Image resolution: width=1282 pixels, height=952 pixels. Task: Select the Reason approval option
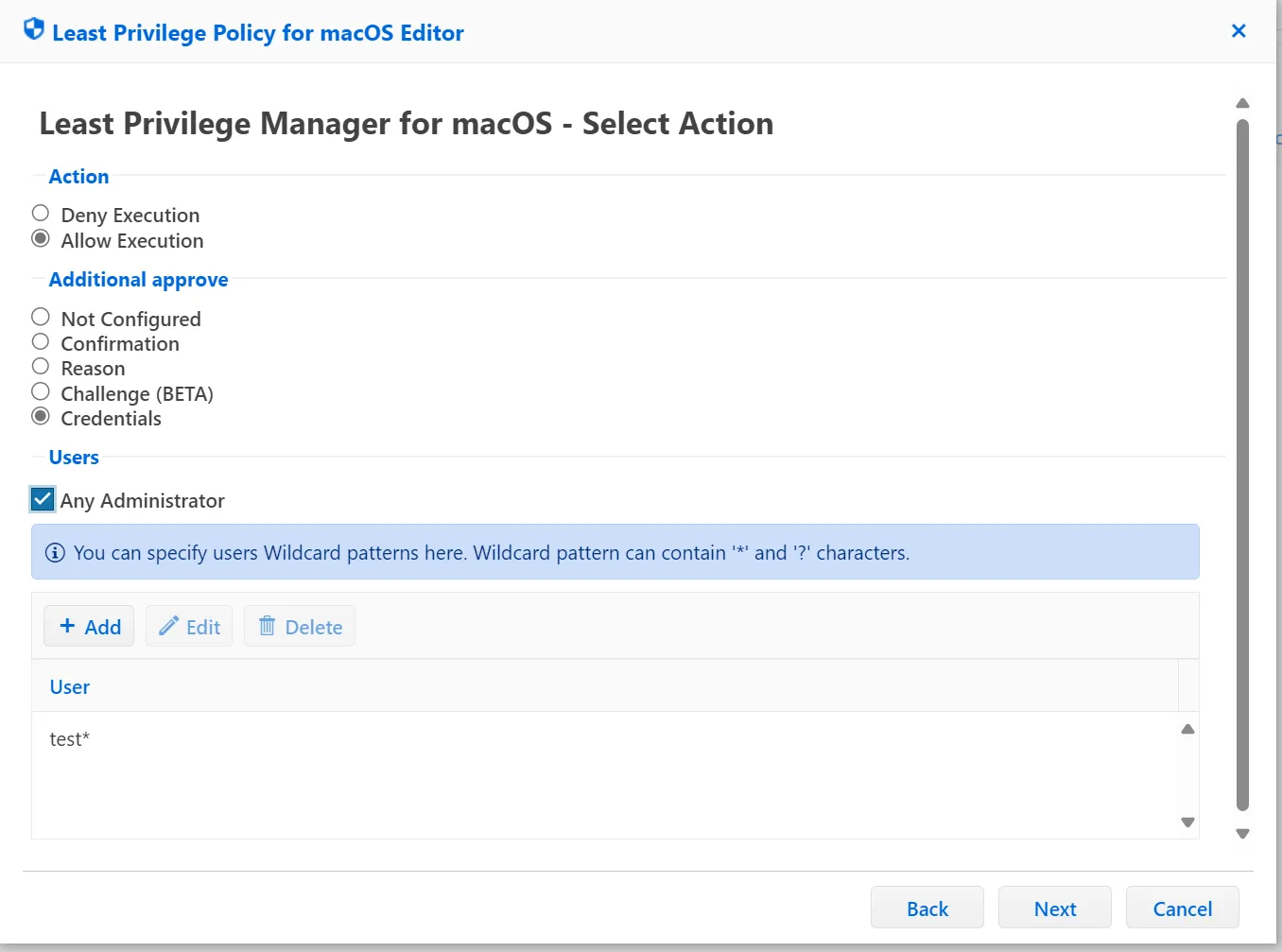[x=40, y=366]
